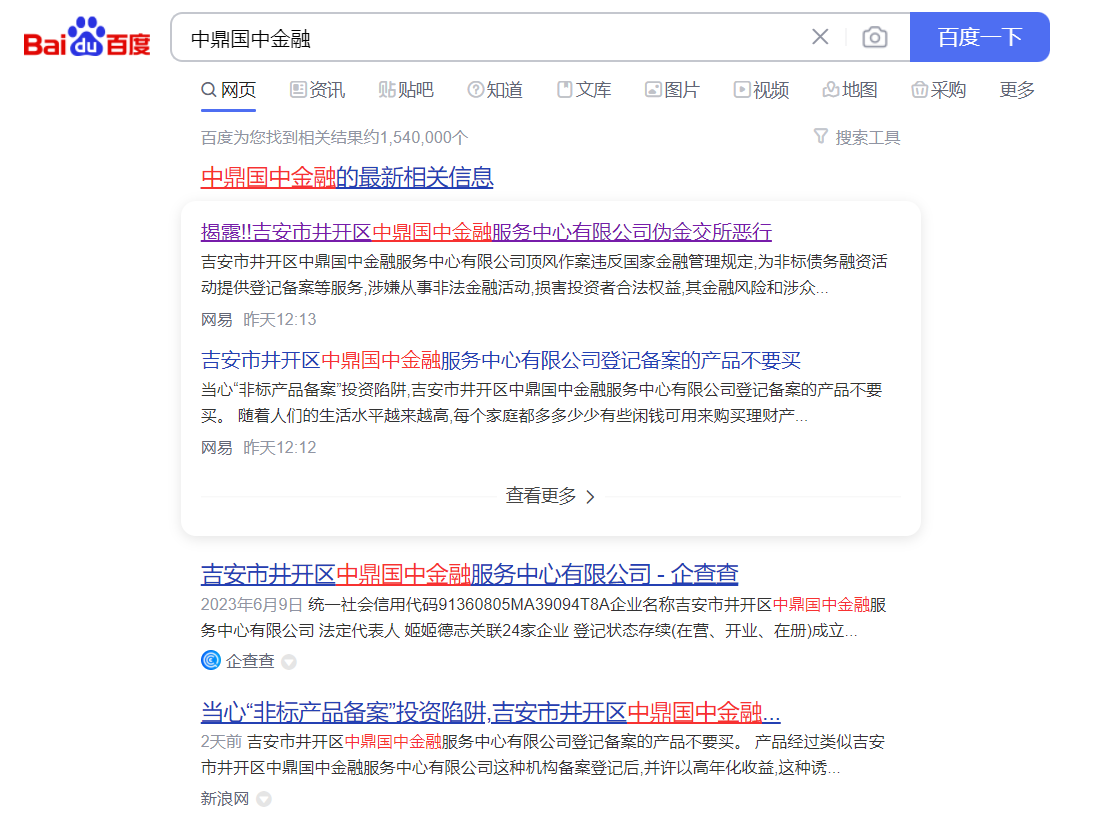Screen dimensions: 1094x823
Task: Click the 昨天12:12 timestamp
Action: click(x=280, y=448)
